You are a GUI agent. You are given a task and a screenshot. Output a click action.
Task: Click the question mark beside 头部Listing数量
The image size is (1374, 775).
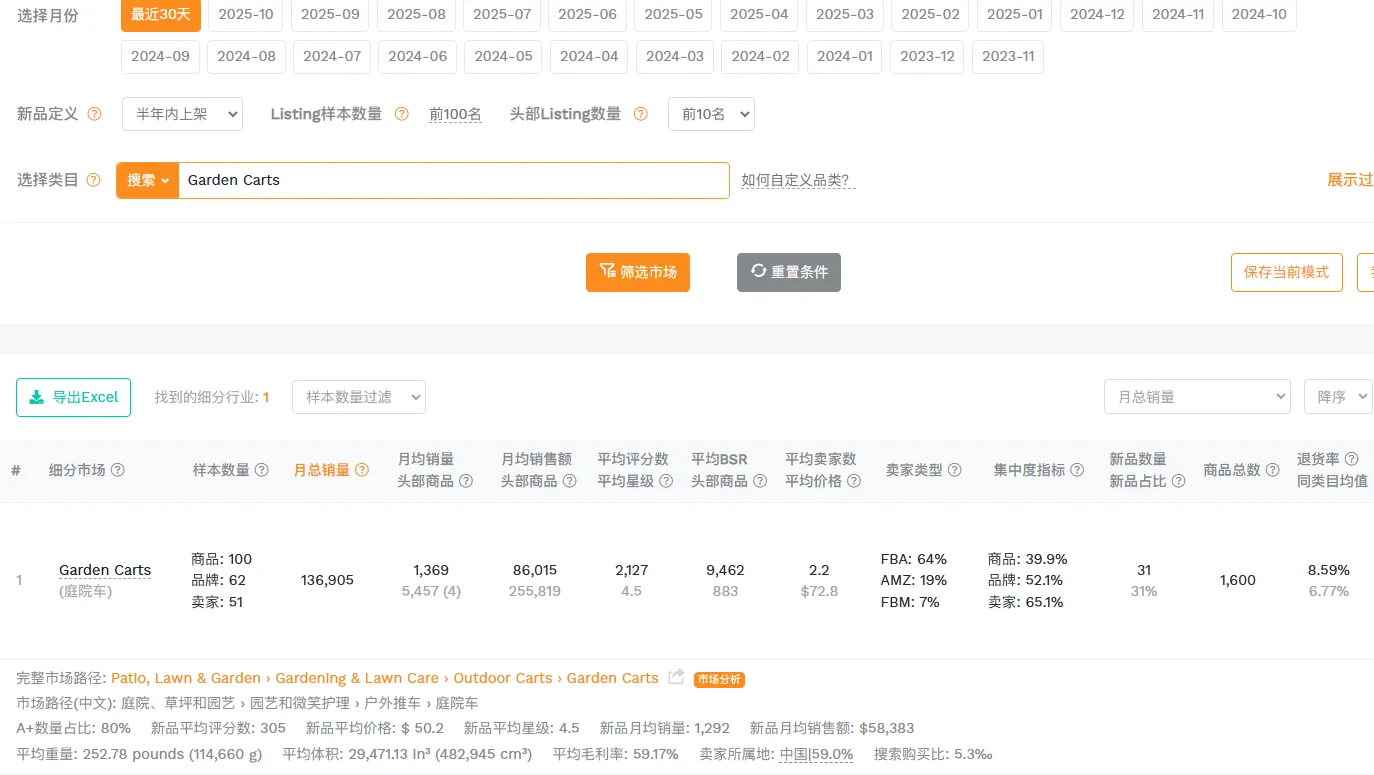(x=639, y=113)
